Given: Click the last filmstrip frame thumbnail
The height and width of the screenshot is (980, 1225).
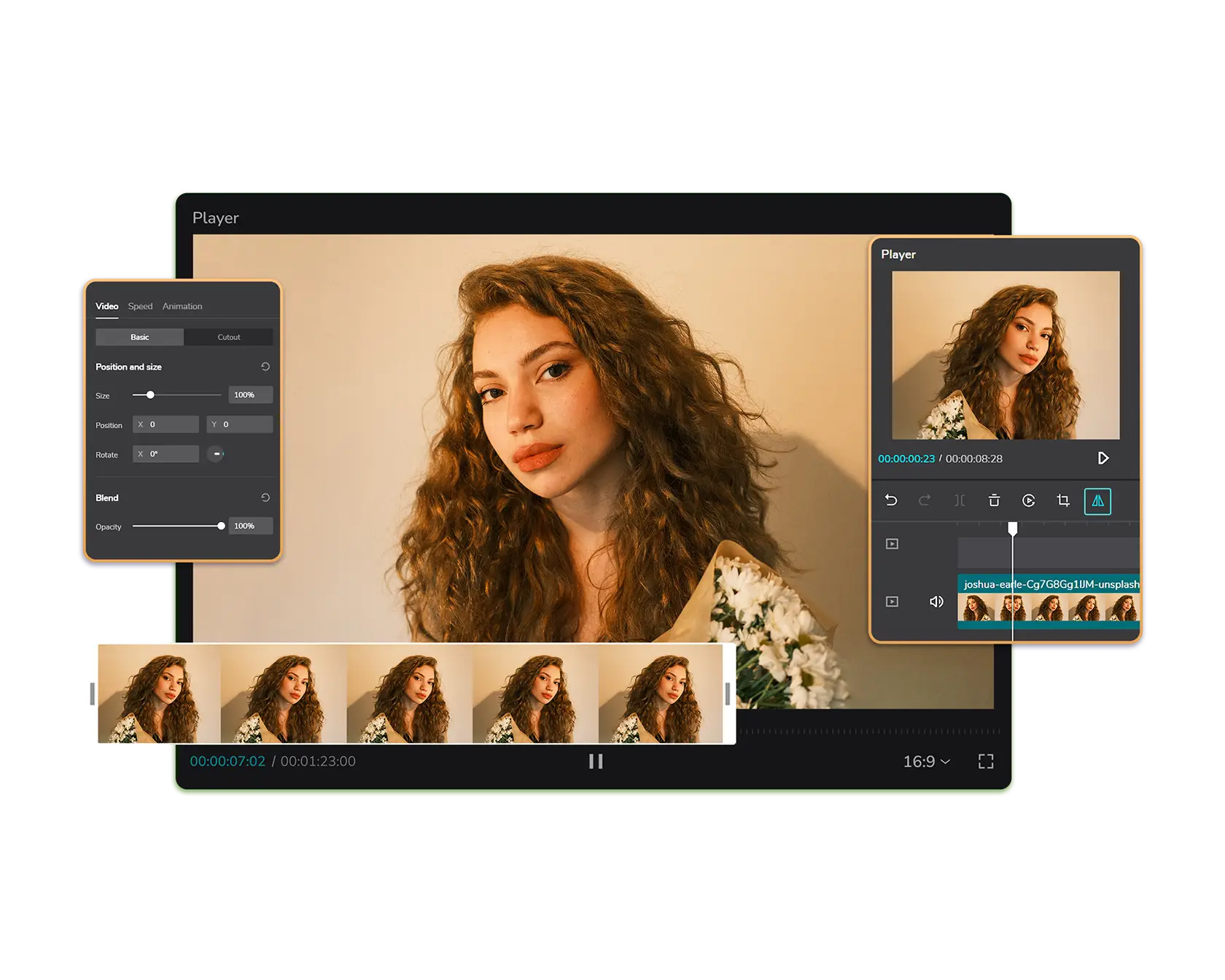Looking at the screenshot, I should click(x=661, y=693).
